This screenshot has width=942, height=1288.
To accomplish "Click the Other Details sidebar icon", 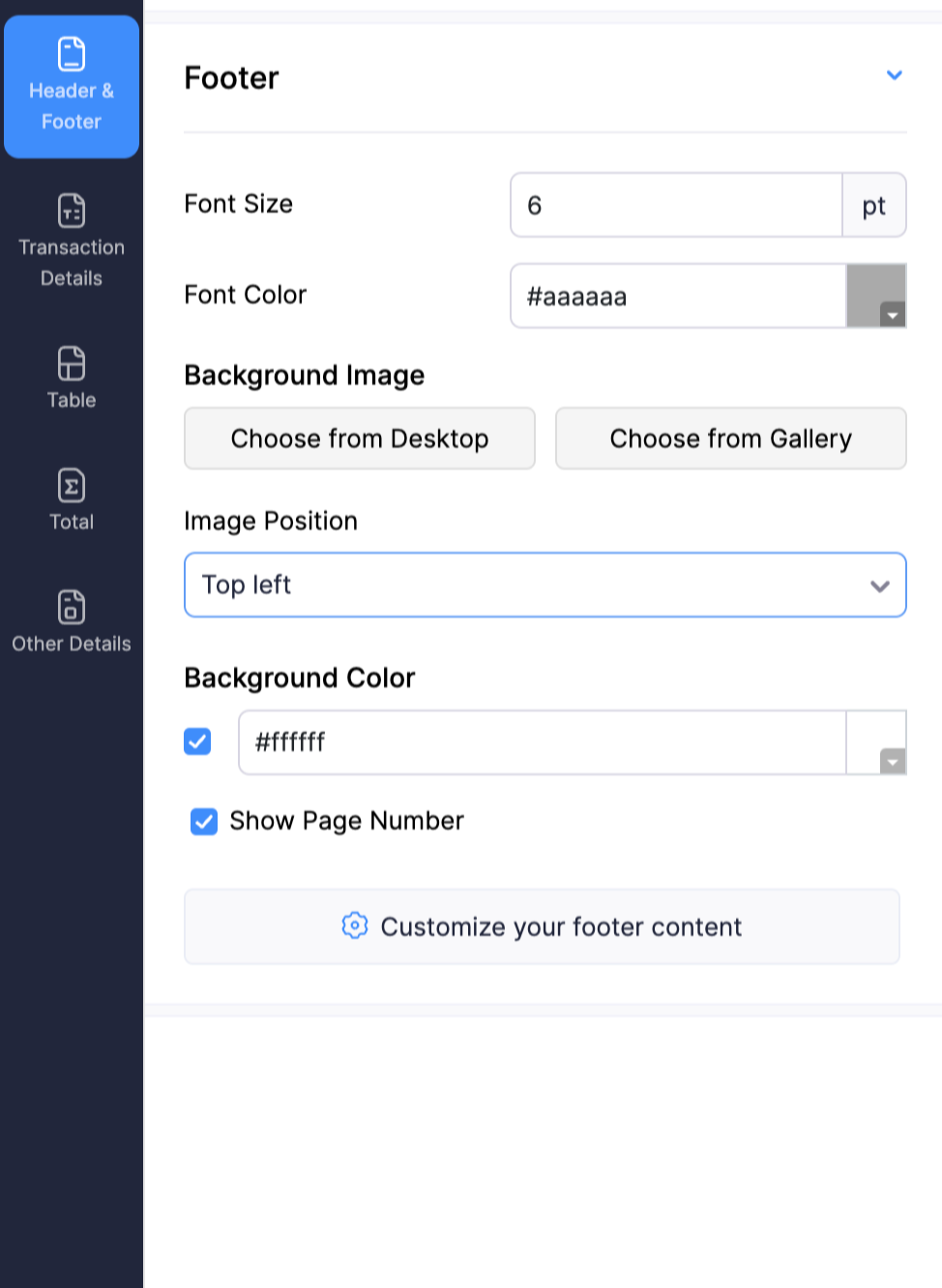I will 71,608.
